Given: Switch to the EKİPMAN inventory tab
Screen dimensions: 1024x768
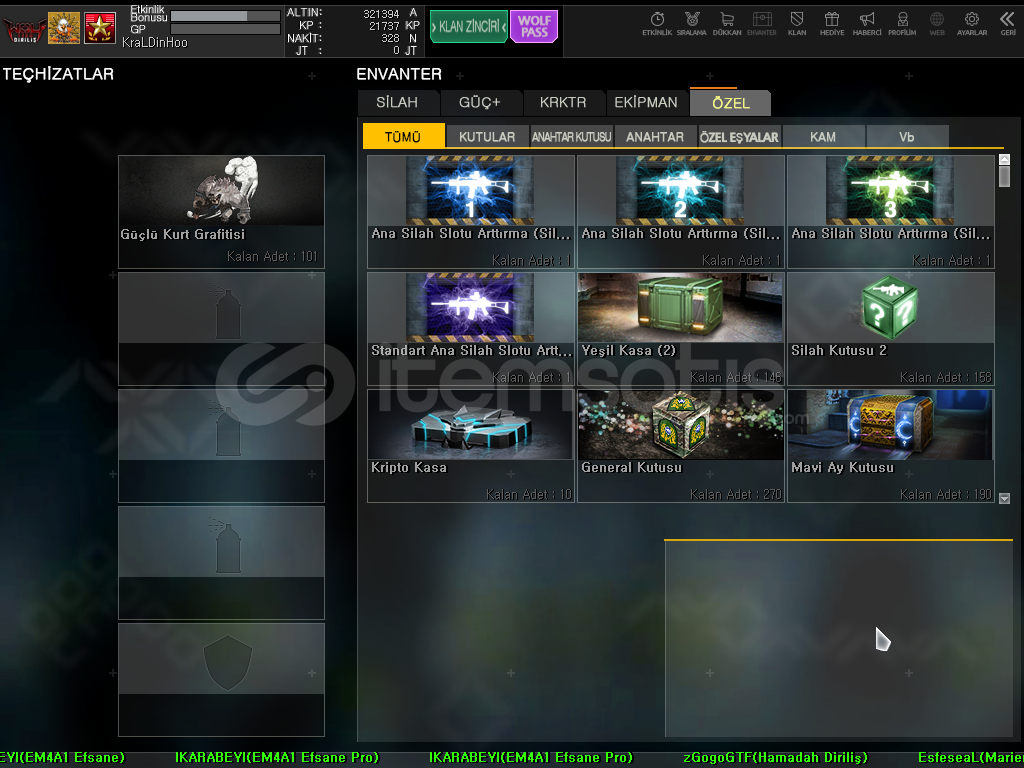Looking at the screenshot, I should point(646,103).
